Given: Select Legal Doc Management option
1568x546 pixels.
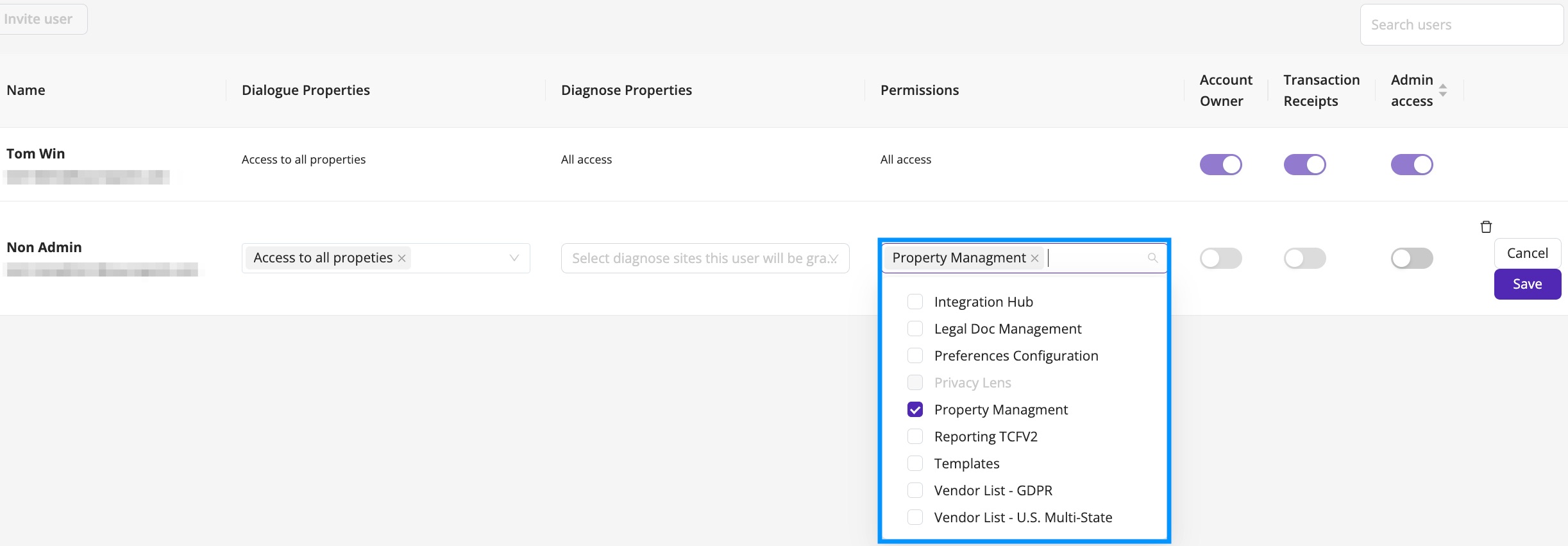Looking at the screenshot, I should click(x=1007, y=328).
